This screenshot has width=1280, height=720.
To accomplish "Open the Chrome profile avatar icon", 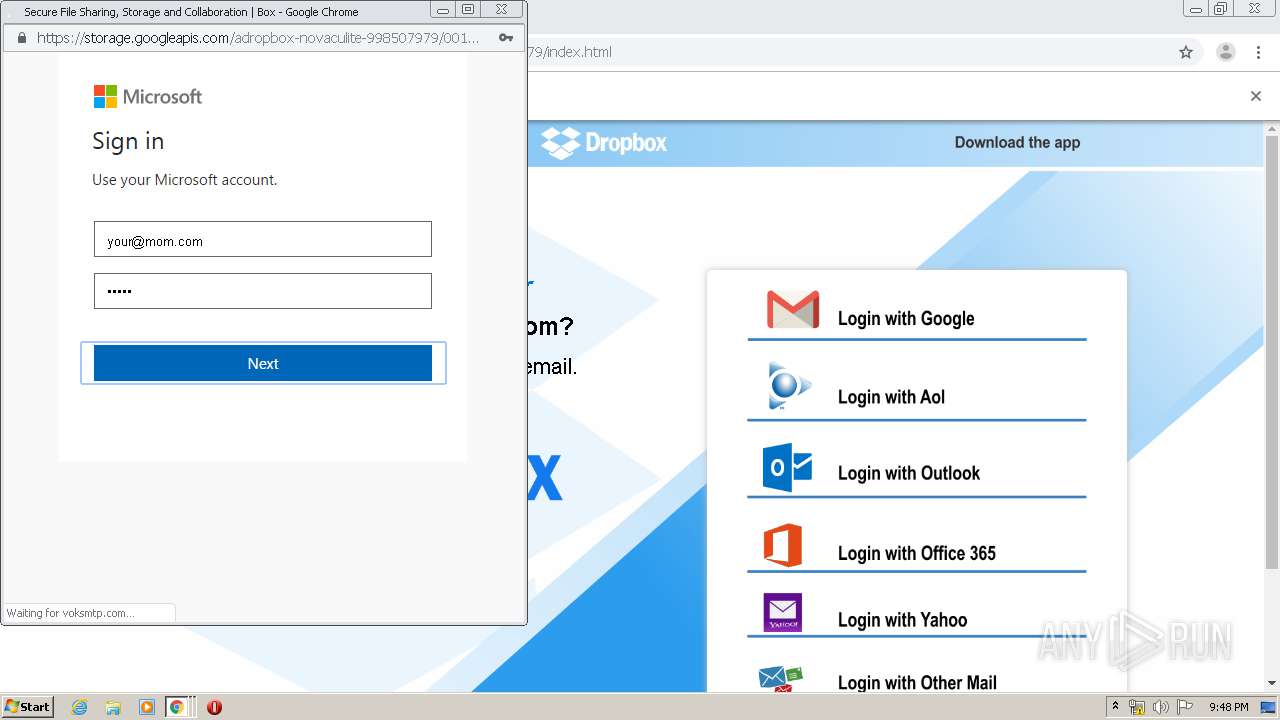I will (1225, 52).
